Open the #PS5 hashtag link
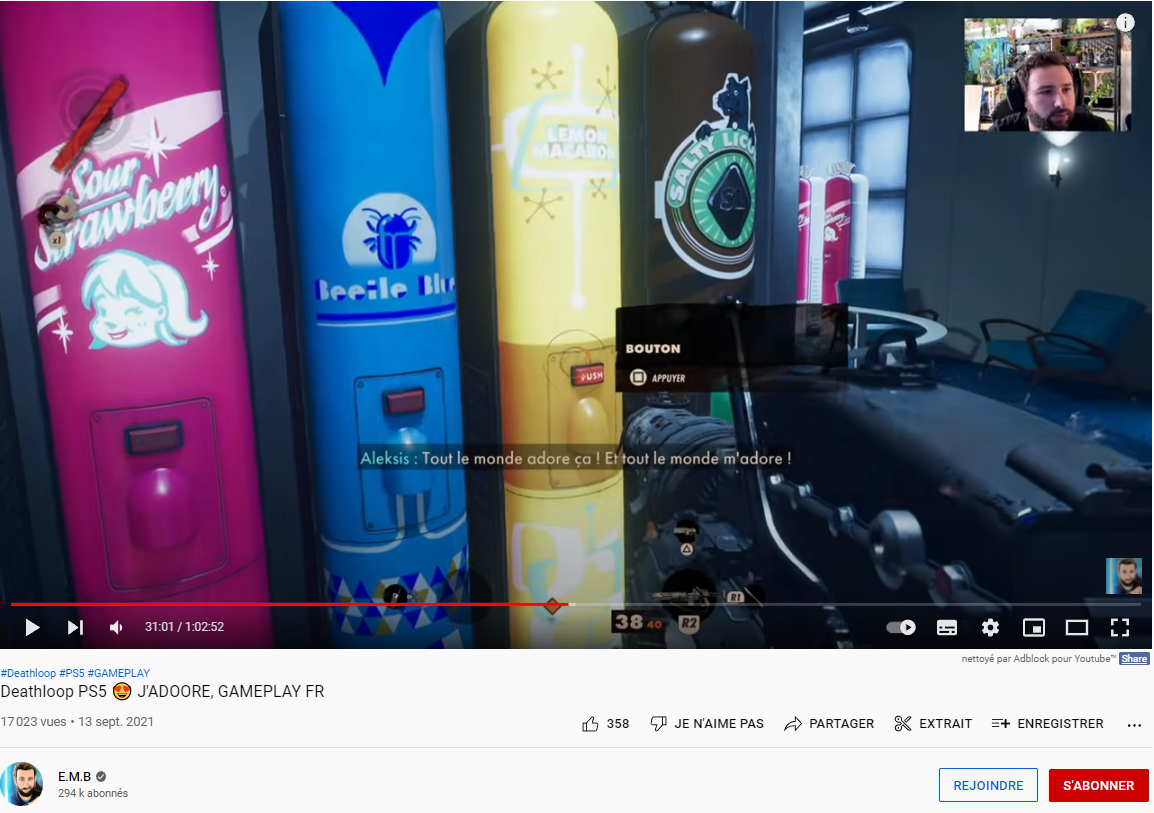The height and width of the screenshot is (813, 1154). tap(71, 672)
